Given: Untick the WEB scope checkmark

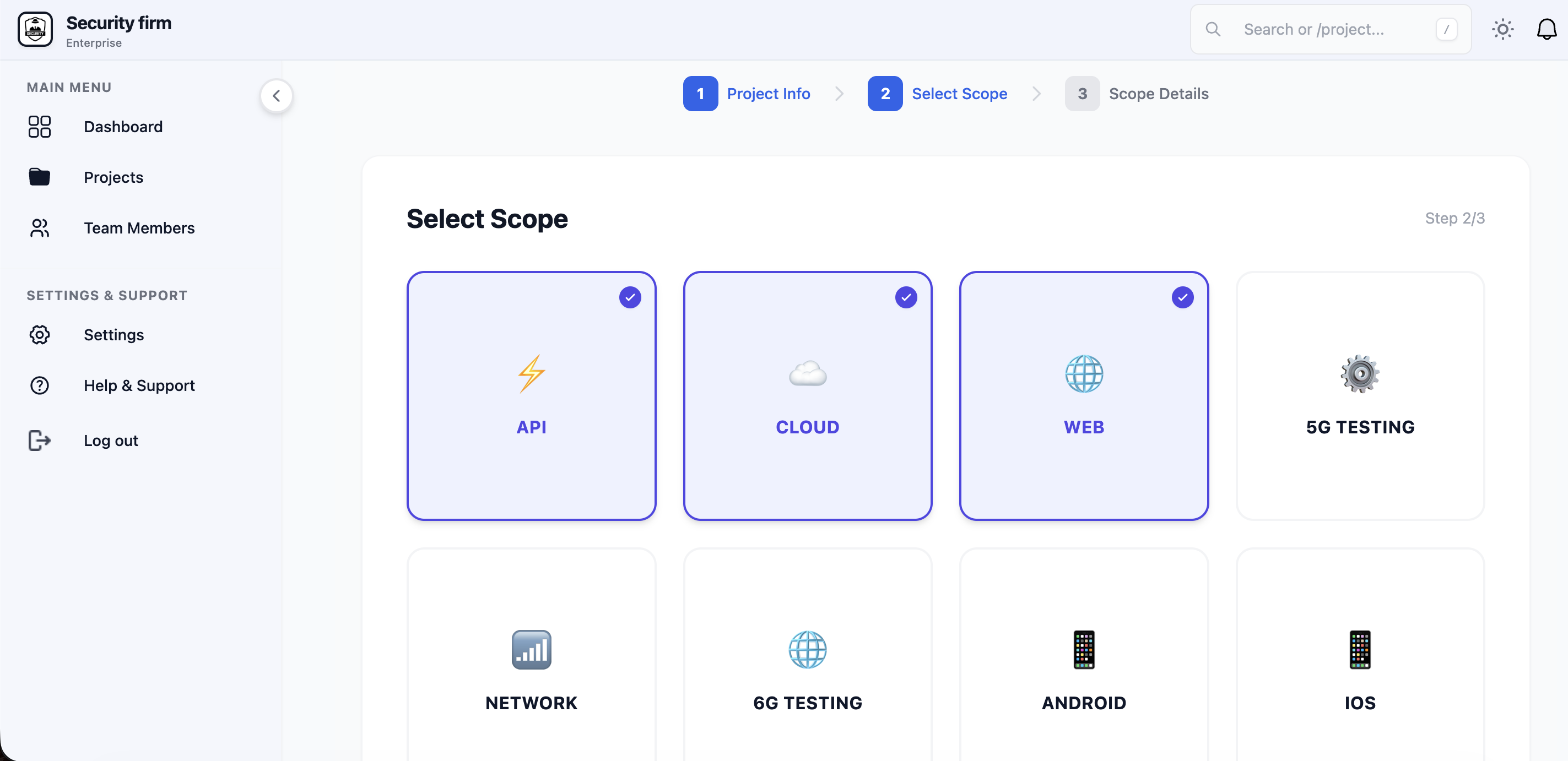Looking at the screenshot, I should [1182, 297].
